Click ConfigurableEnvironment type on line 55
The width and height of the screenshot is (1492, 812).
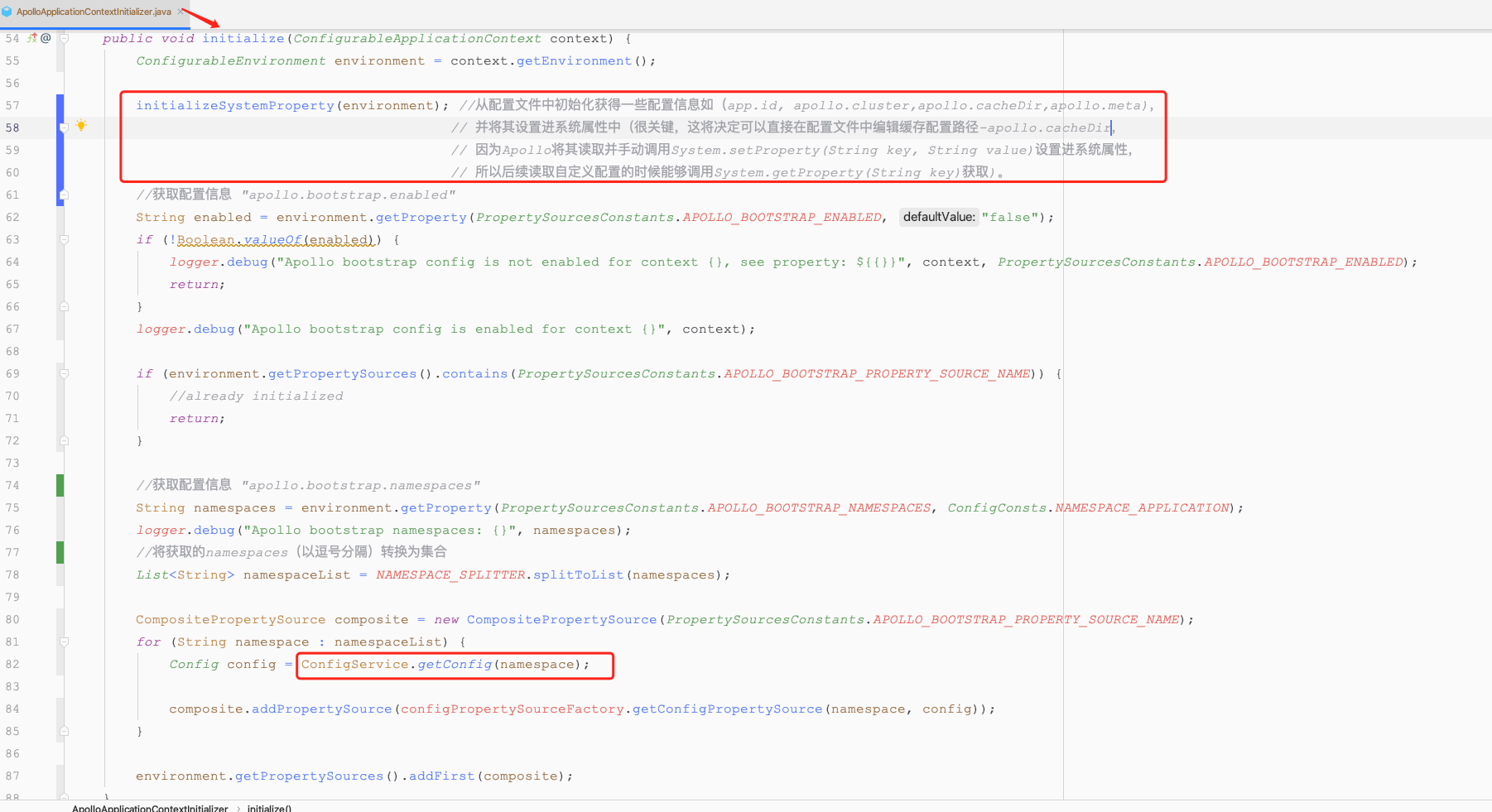click(x=231, y=60)
